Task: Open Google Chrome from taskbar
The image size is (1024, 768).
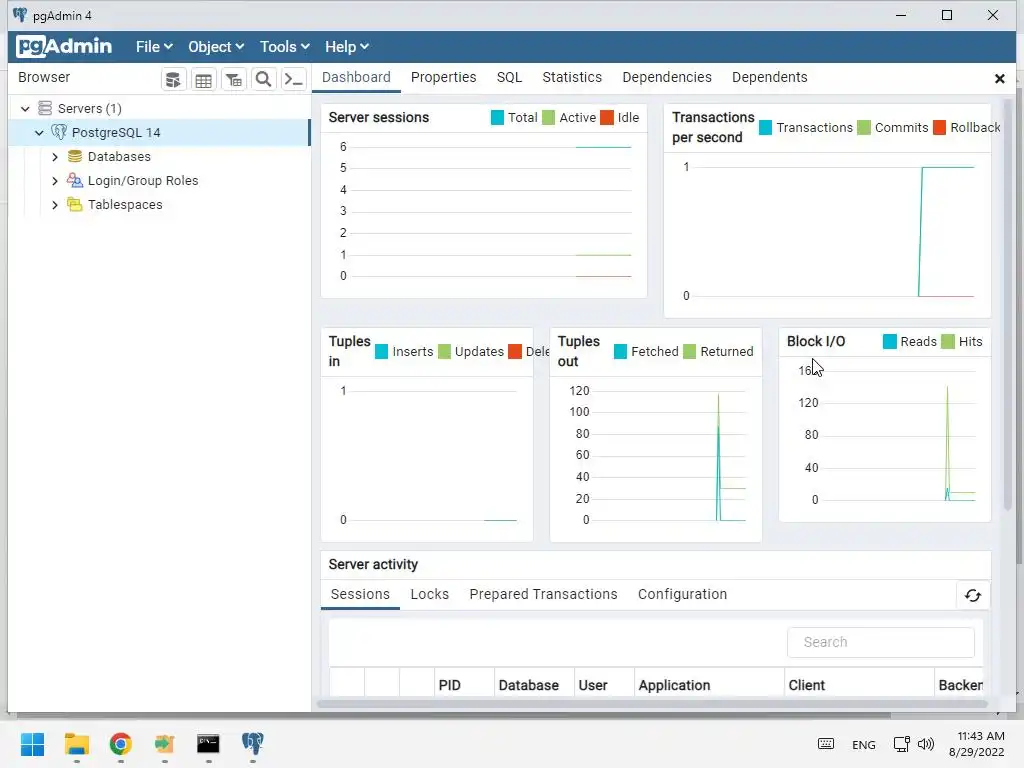Action: tap(120, 744)
